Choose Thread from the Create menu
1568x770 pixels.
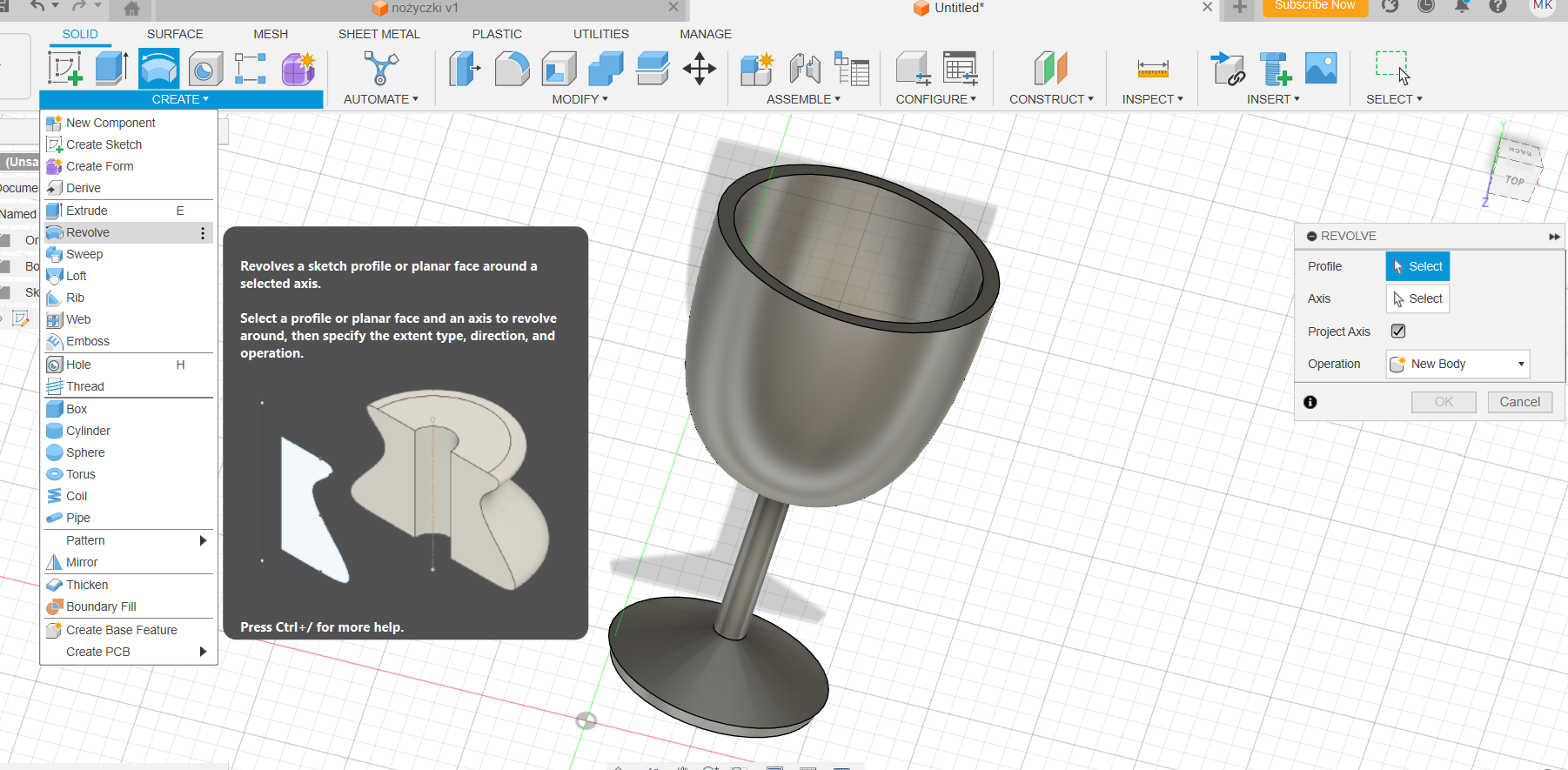(x=129, y=386)
